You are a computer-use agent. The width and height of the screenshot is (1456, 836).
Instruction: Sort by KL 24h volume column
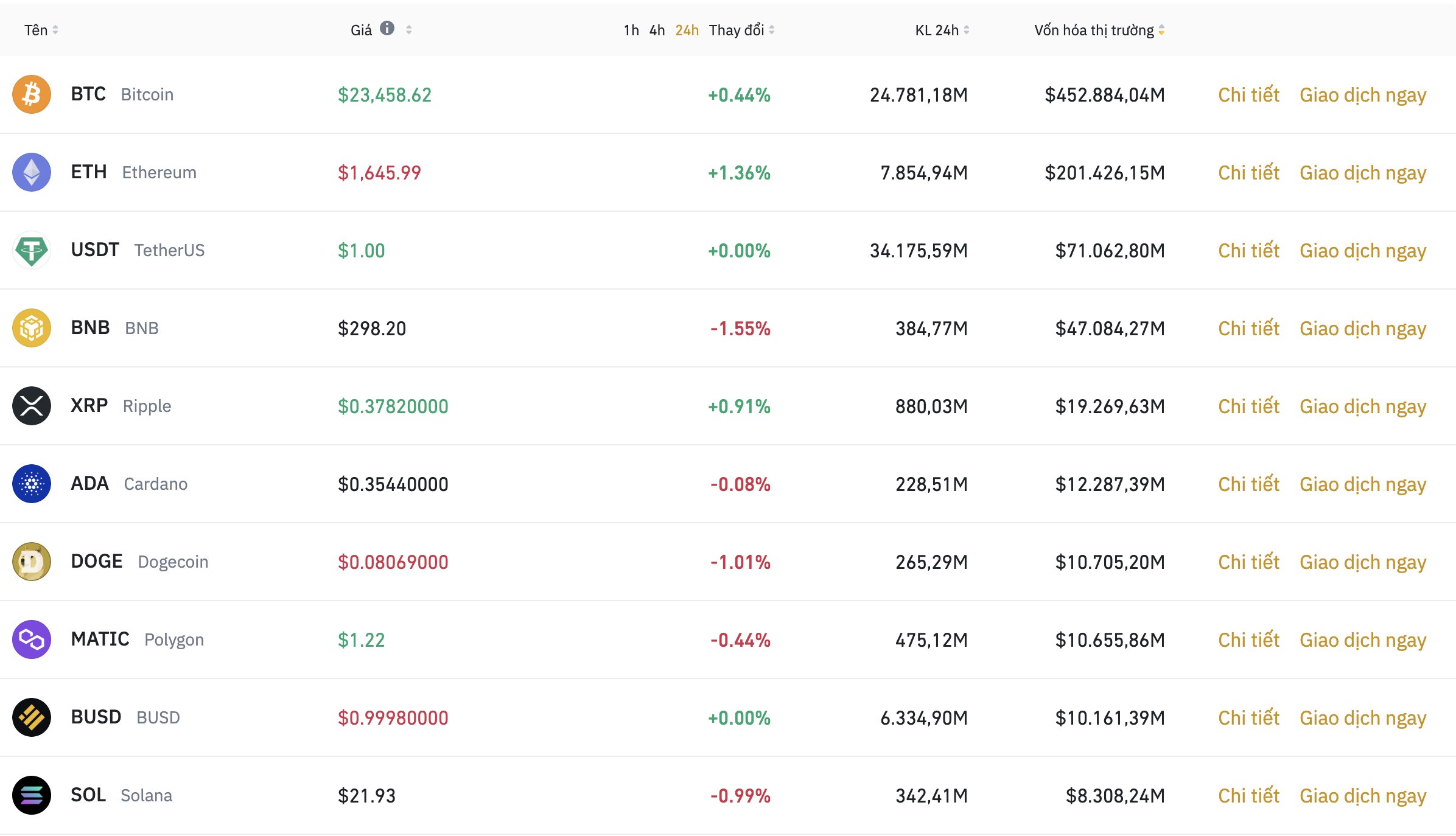tap(942, 30)
